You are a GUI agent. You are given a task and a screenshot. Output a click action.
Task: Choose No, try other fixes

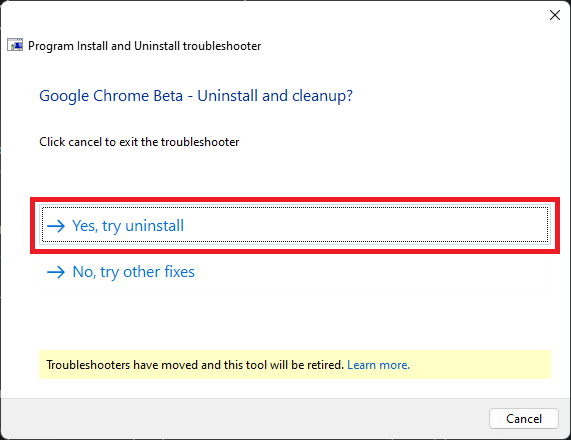click(295, 272)
